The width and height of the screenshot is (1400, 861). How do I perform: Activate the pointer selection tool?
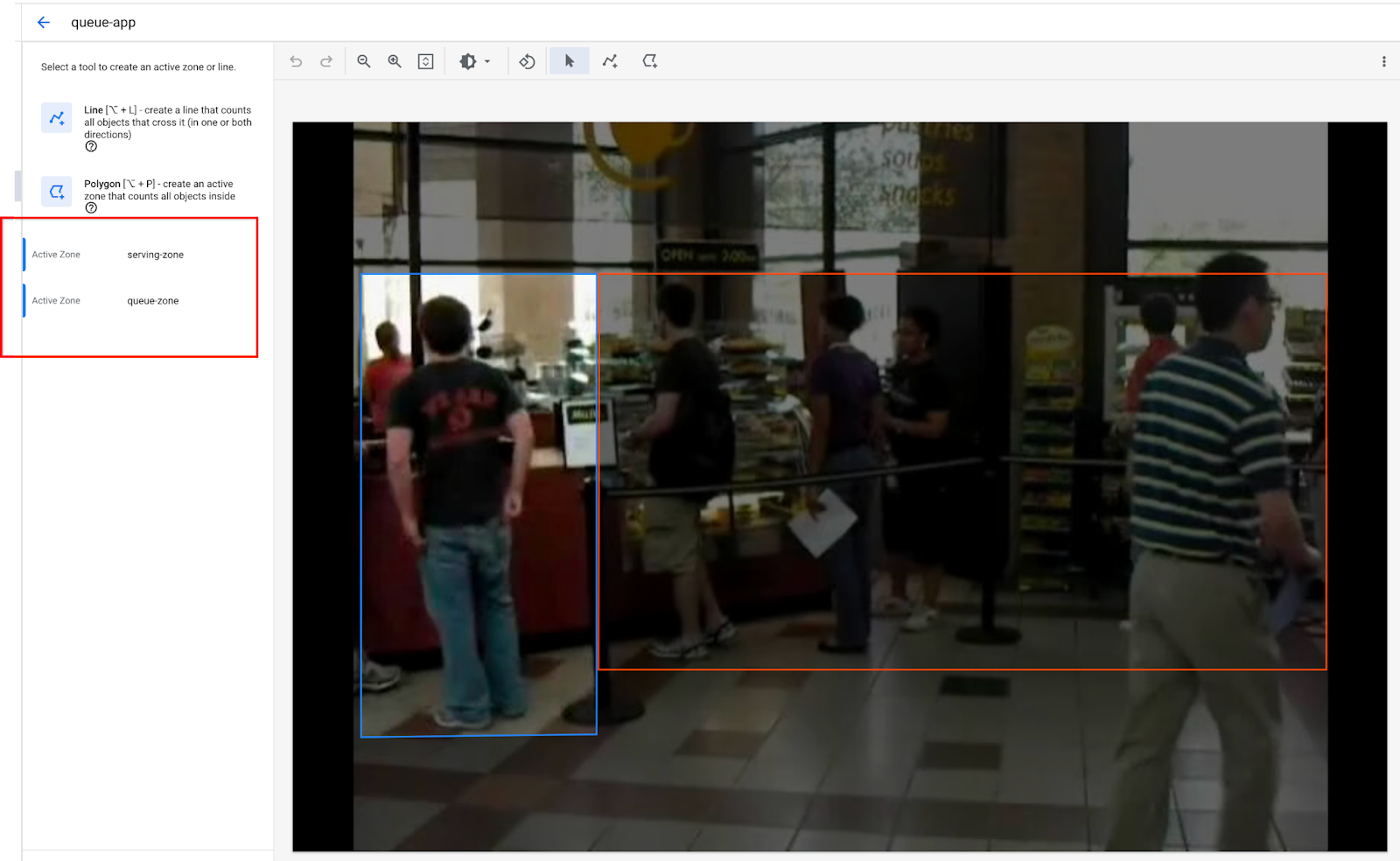click(570, 61)
